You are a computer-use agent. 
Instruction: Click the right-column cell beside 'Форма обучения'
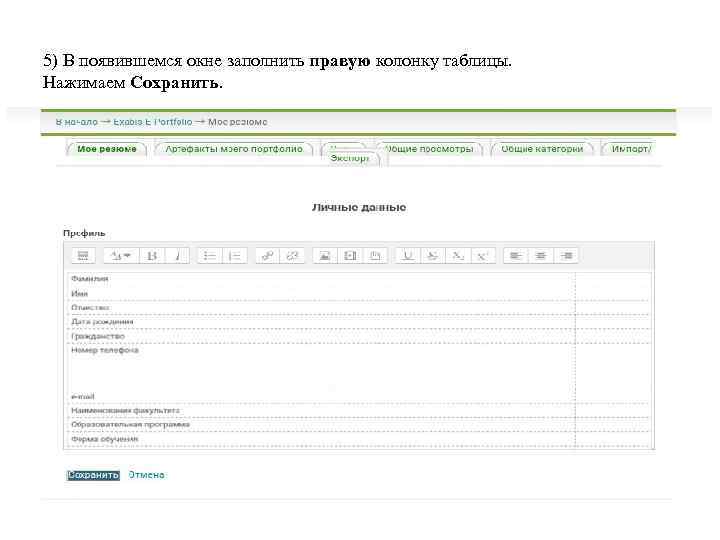613,439
